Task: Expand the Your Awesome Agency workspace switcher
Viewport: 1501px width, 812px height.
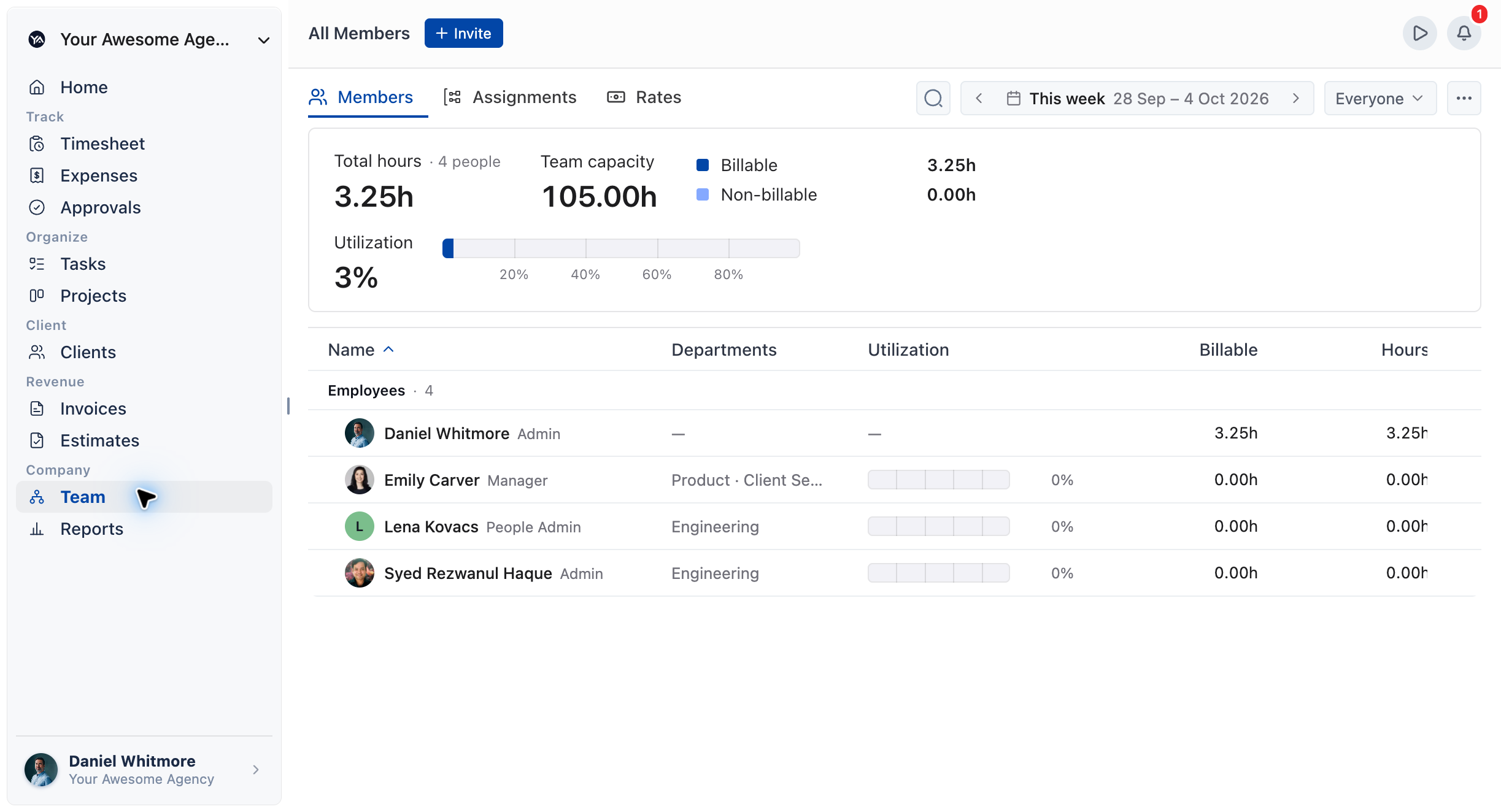Action: [x=149, y=40]
